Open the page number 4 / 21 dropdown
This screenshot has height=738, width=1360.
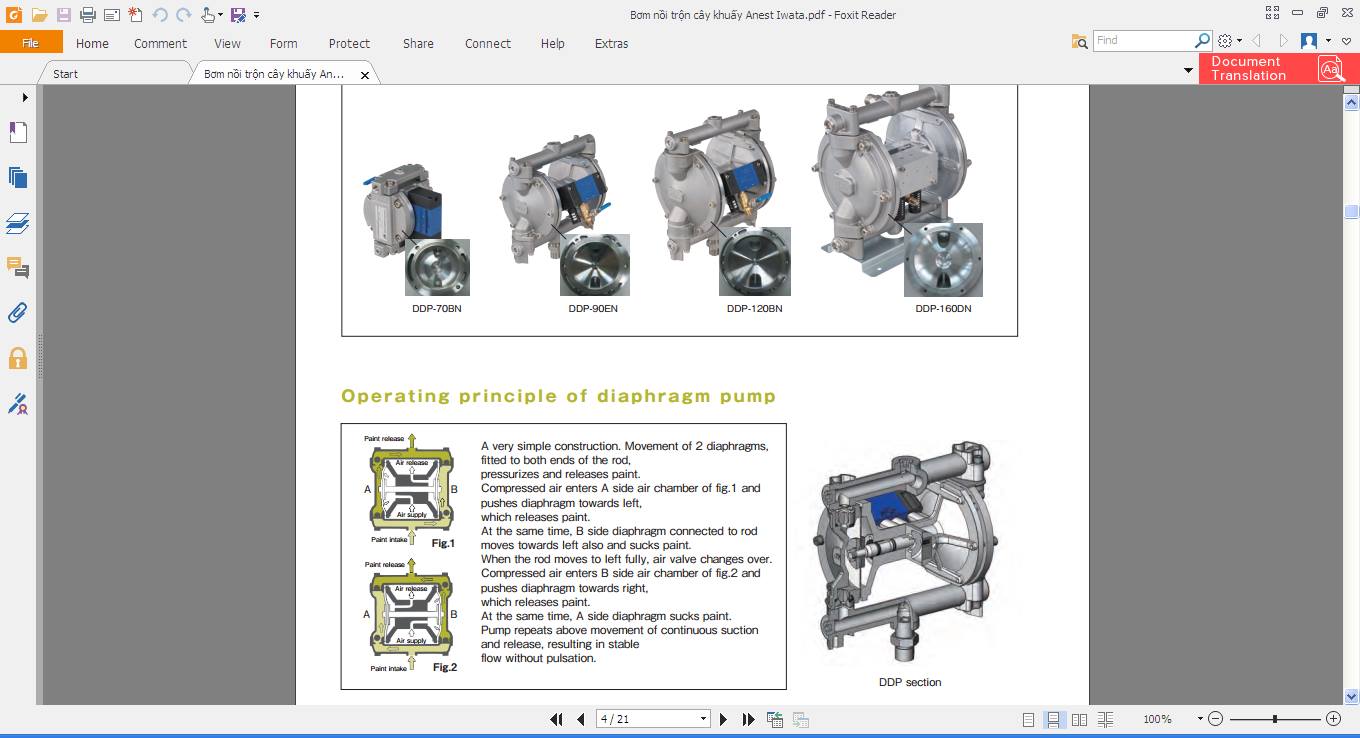(x=704, y=719)
